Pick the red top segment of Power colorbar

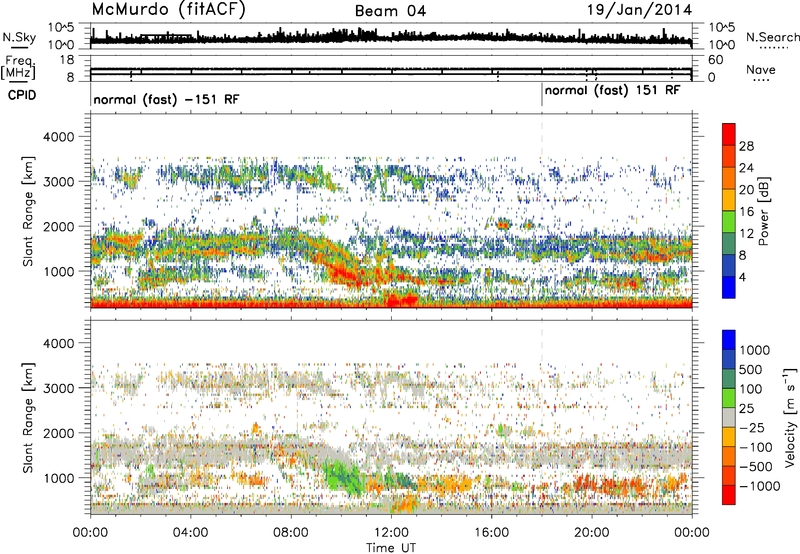click(729, 134)
